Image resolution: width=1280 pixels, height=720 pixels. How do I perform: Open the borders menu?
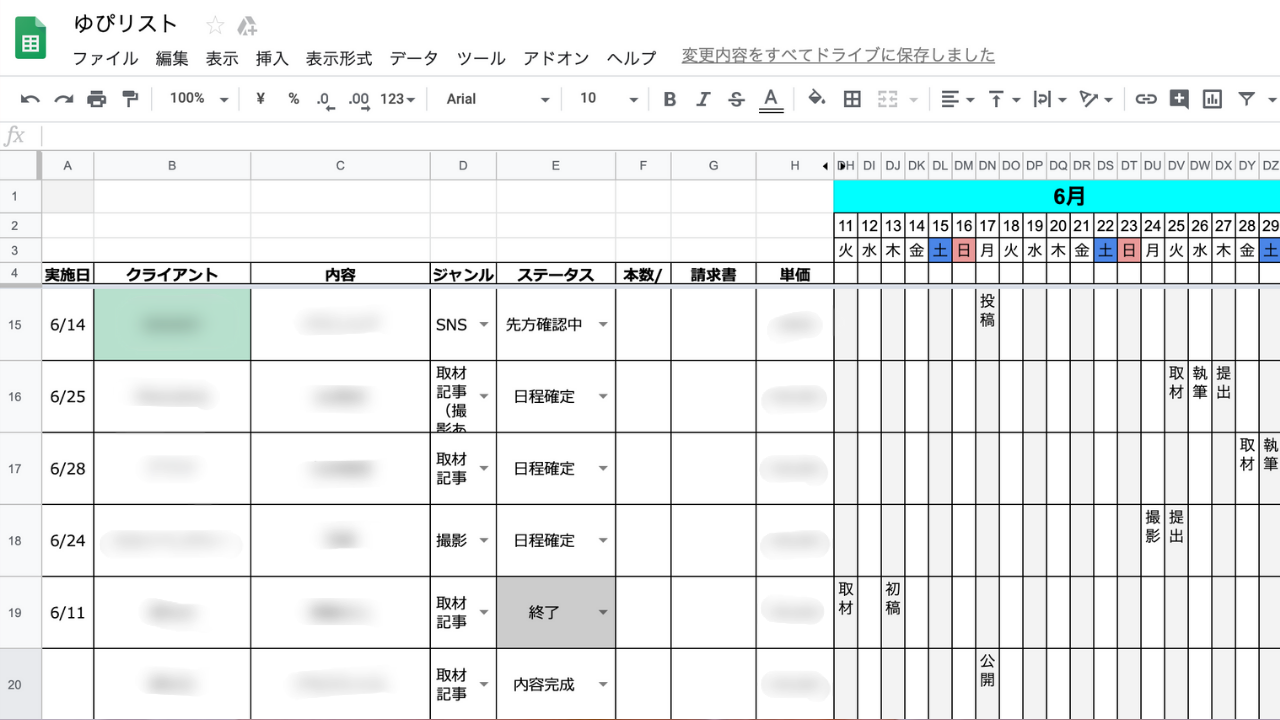point(852,99)
